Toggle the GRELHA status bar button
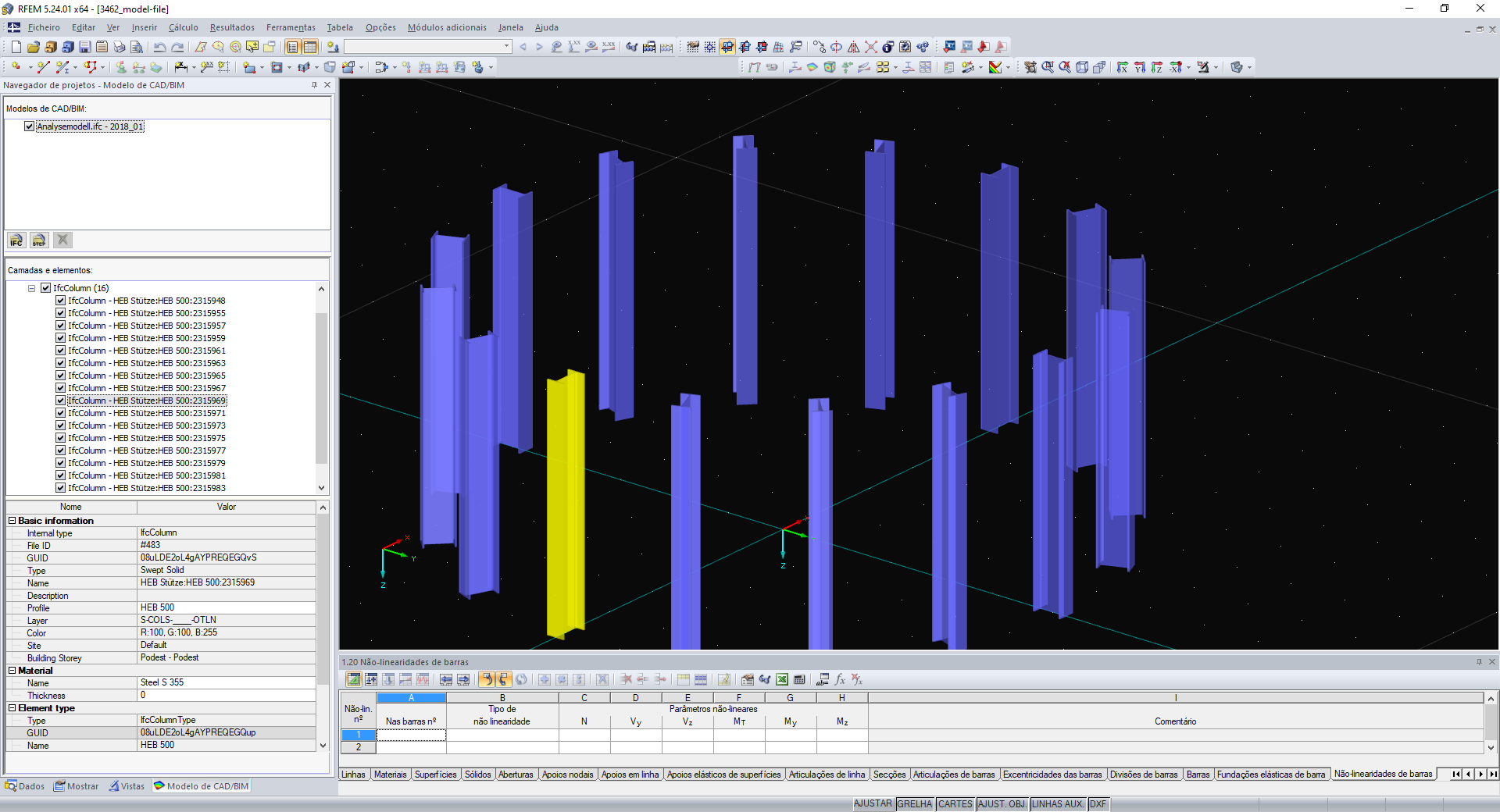This screenshot has width=1500, height=812. coord(915,804)
